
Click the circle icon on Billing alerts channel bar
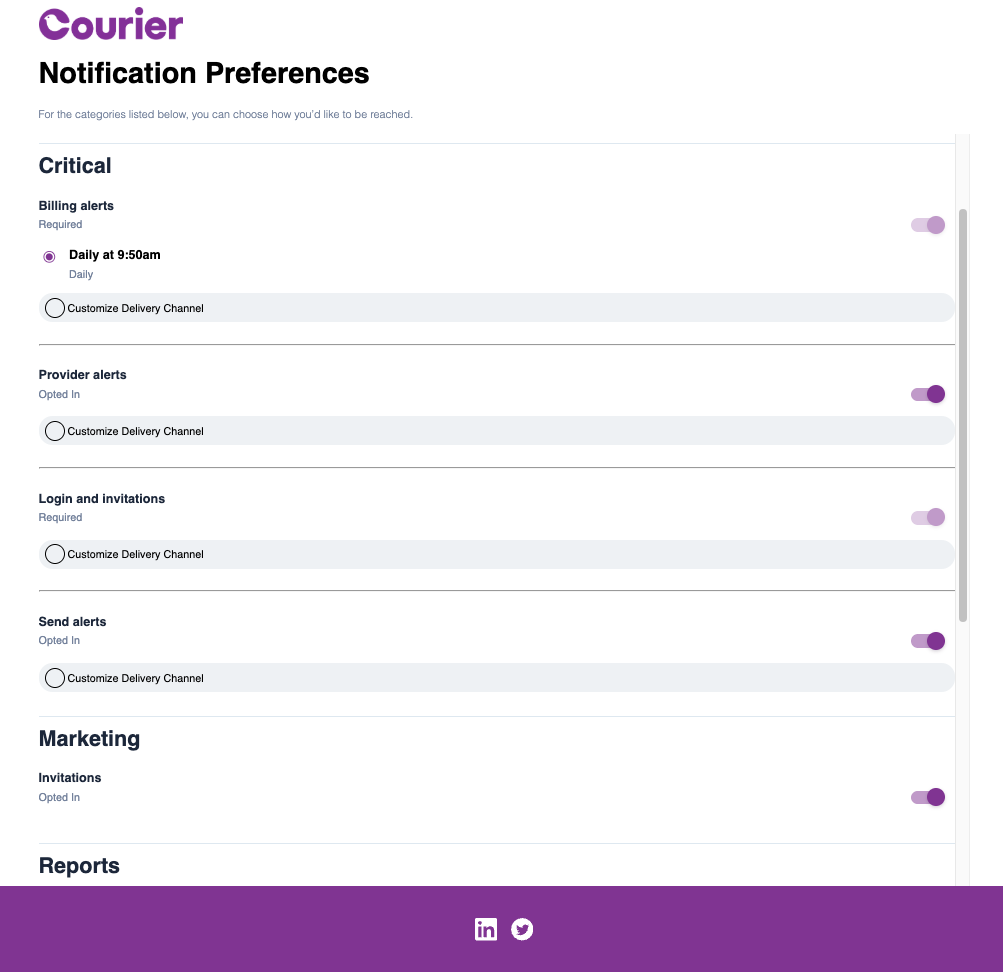tap(55, 307)
